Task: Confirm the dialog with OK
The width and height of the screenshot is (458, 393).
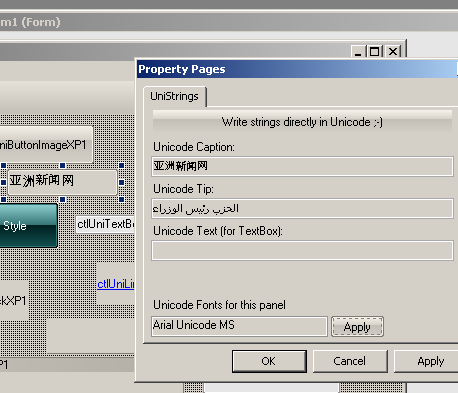Action: pos(269,361)
